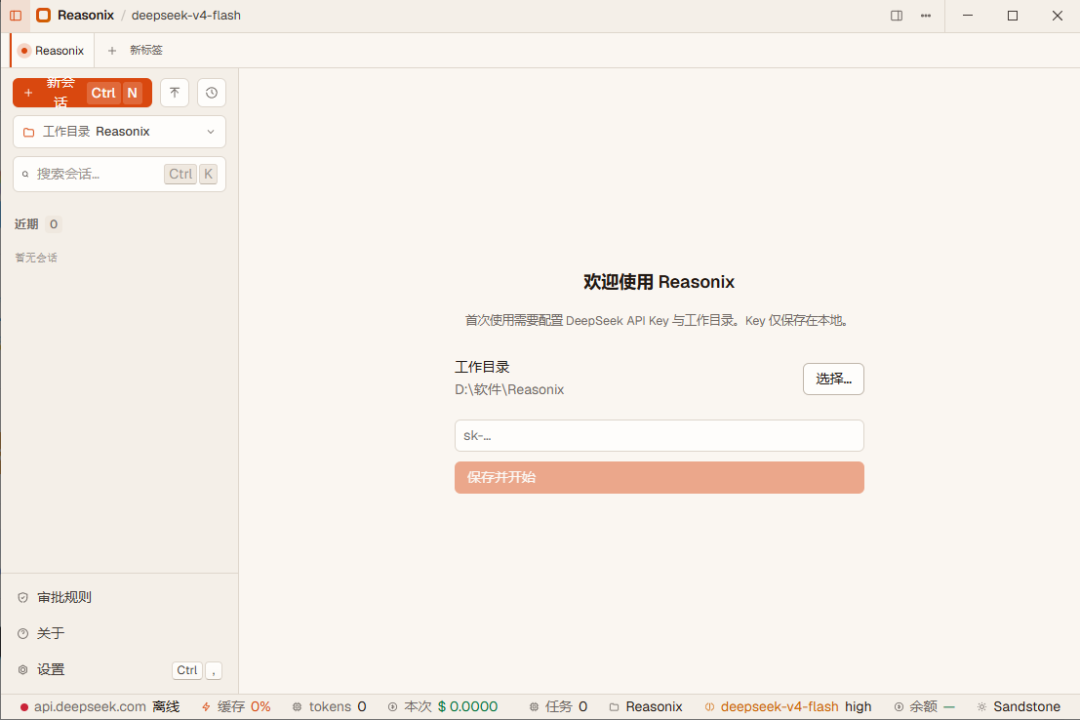The height and width of the screenshot is (720, 1080).
Task: Click the Sandstone theme label
Action: point(1026,707)
